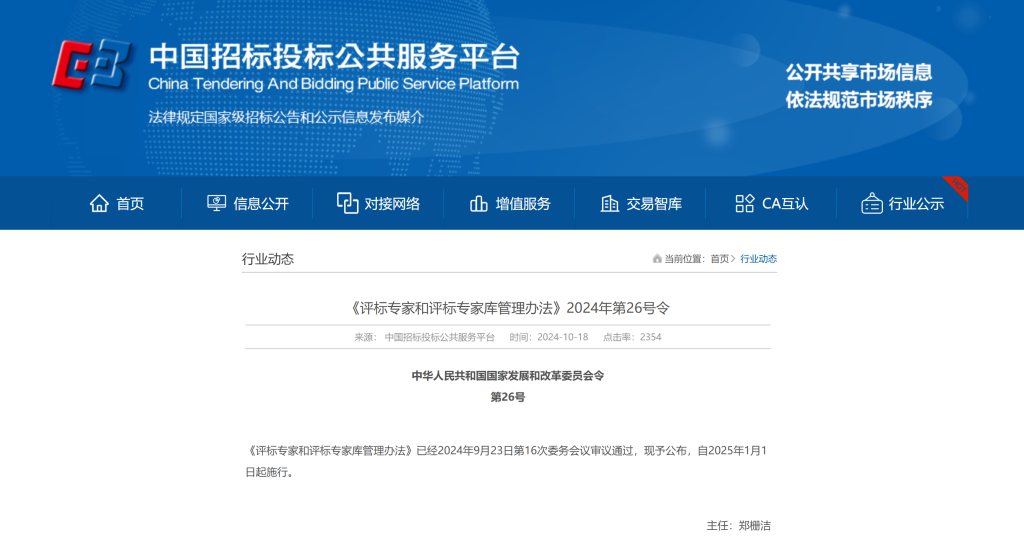This screenshot has height=538, width=1024.
Task: Click the 中国招标投标公共服务平台 header title
Action: pos(334,56)
